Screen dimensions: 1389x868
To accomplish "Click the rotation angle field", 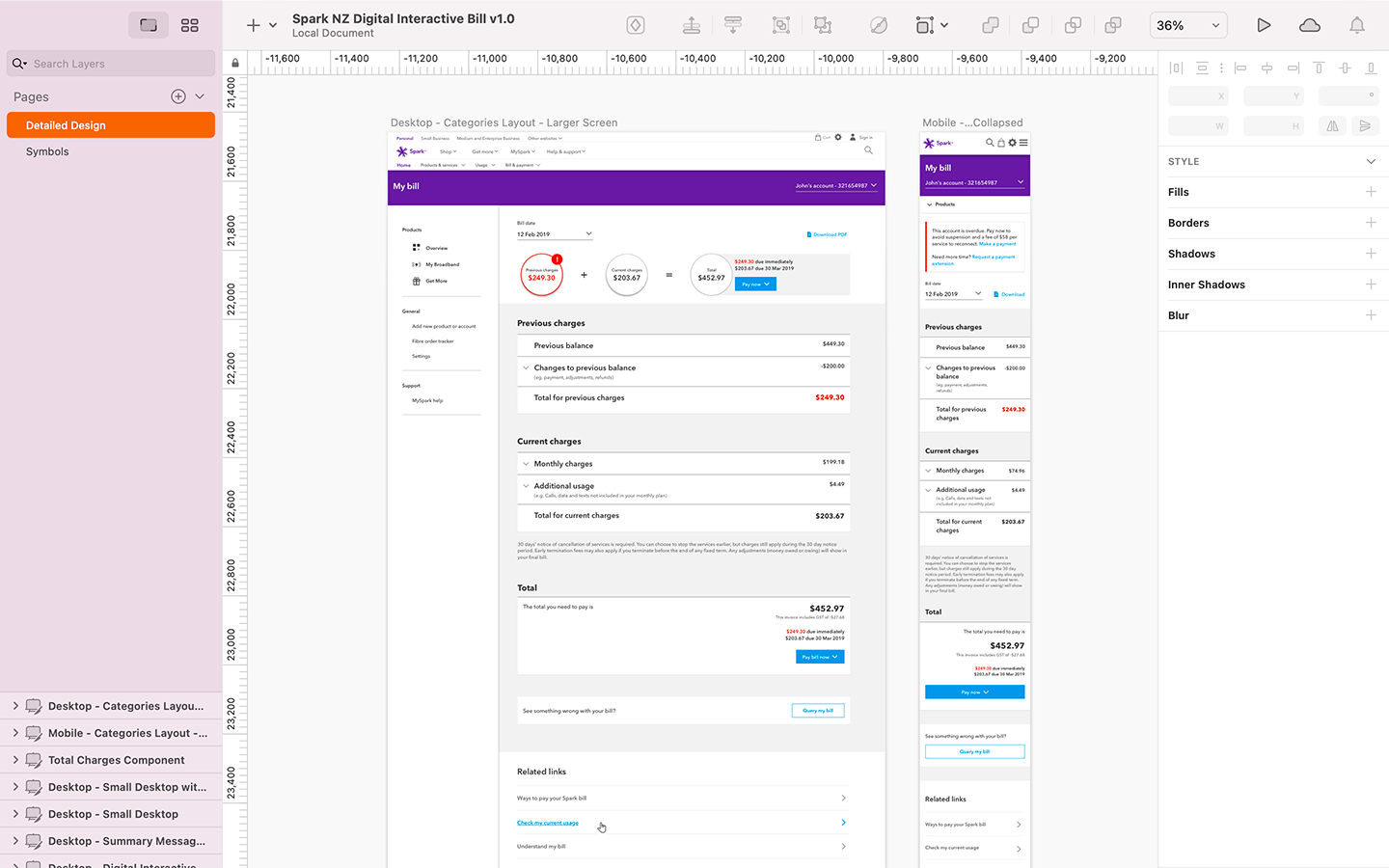I will pos(1348,96).
